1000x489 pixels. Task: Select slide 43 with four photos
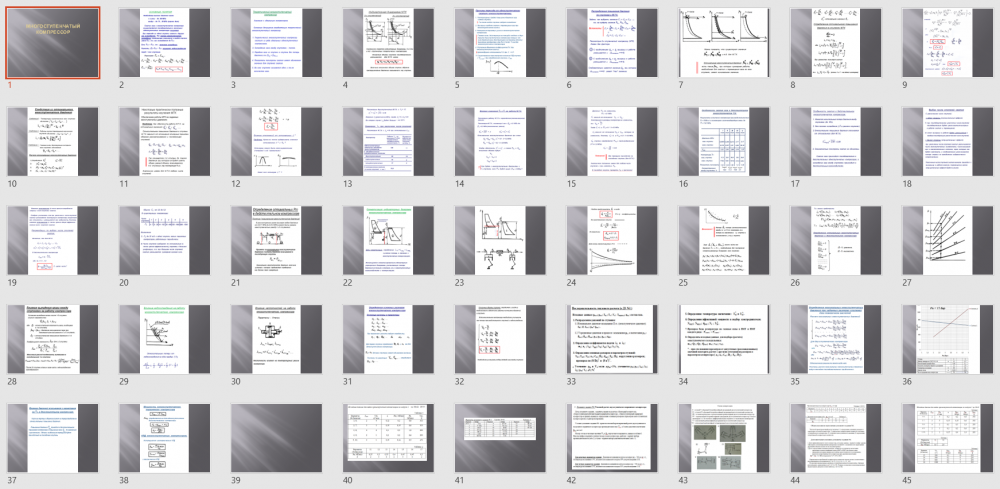pyautogui.click(x=724, y=438)
